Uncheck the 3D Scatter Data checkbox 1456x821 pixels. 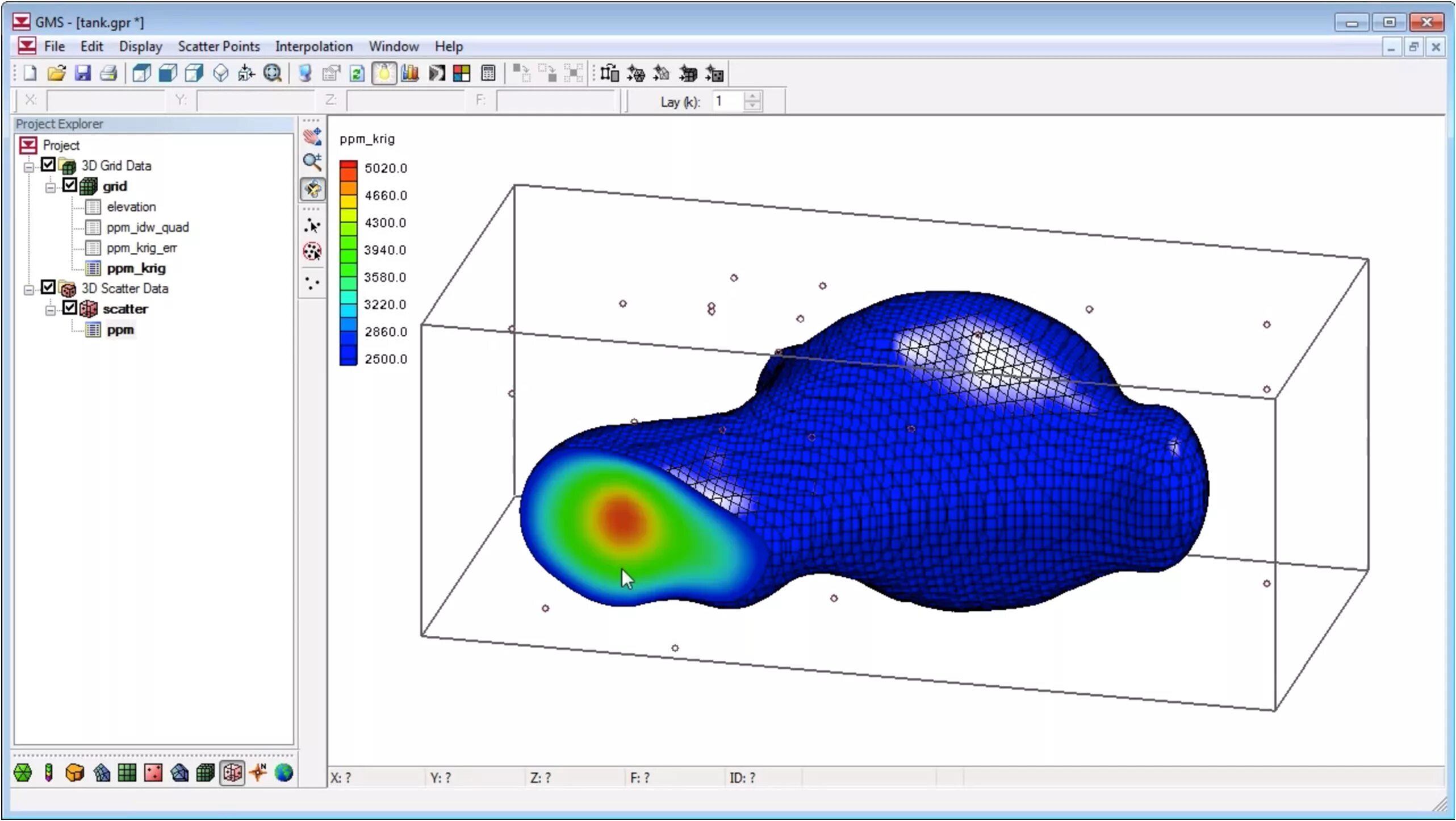pyautogui.click(x=48, y=287)
